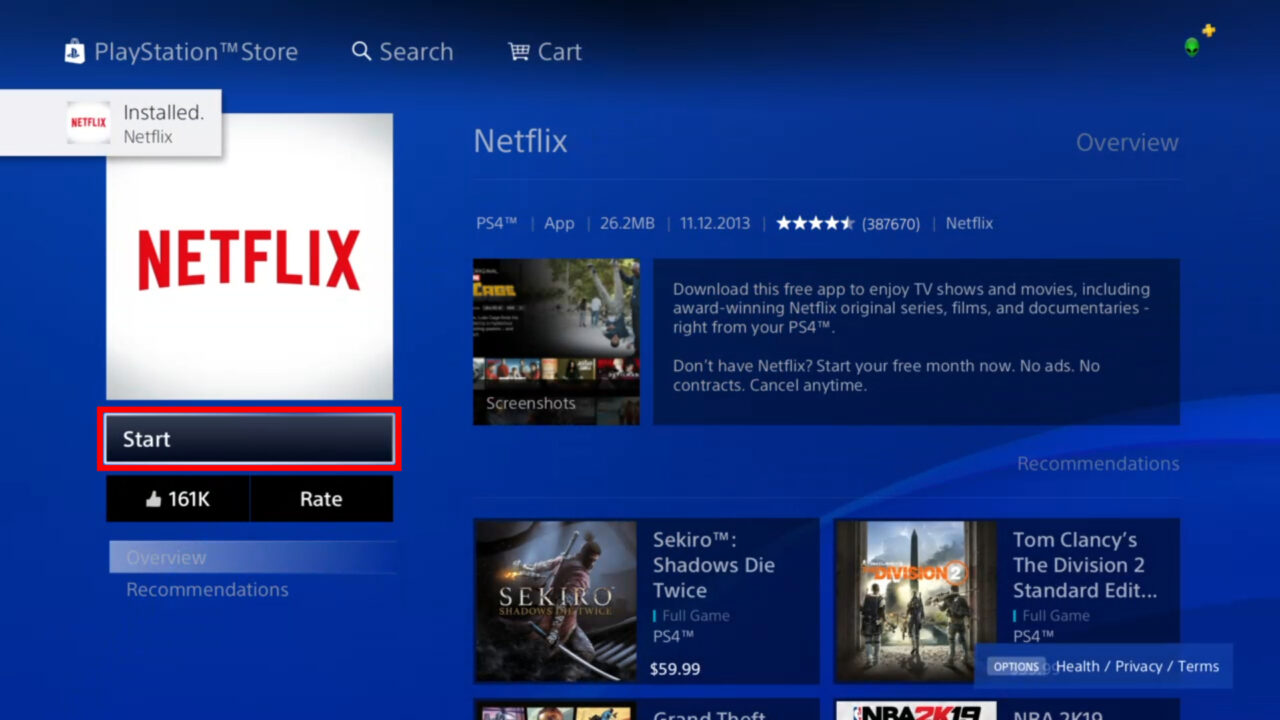Click the Start button for Netflix
This screenshot has height=720, width=1280.
coord(248,439)
